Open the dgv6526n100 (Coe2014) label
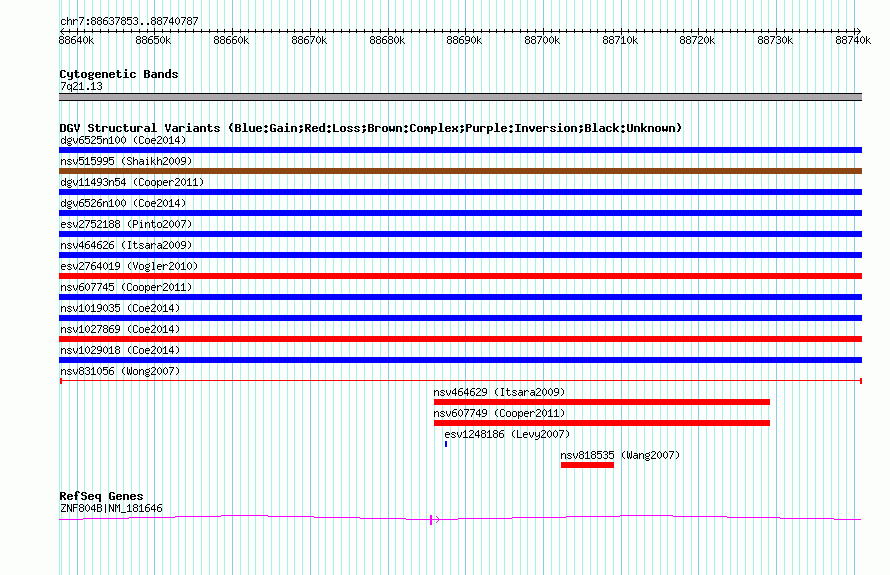This screenshot has width=890, height=575. click(x=123, y=203)
